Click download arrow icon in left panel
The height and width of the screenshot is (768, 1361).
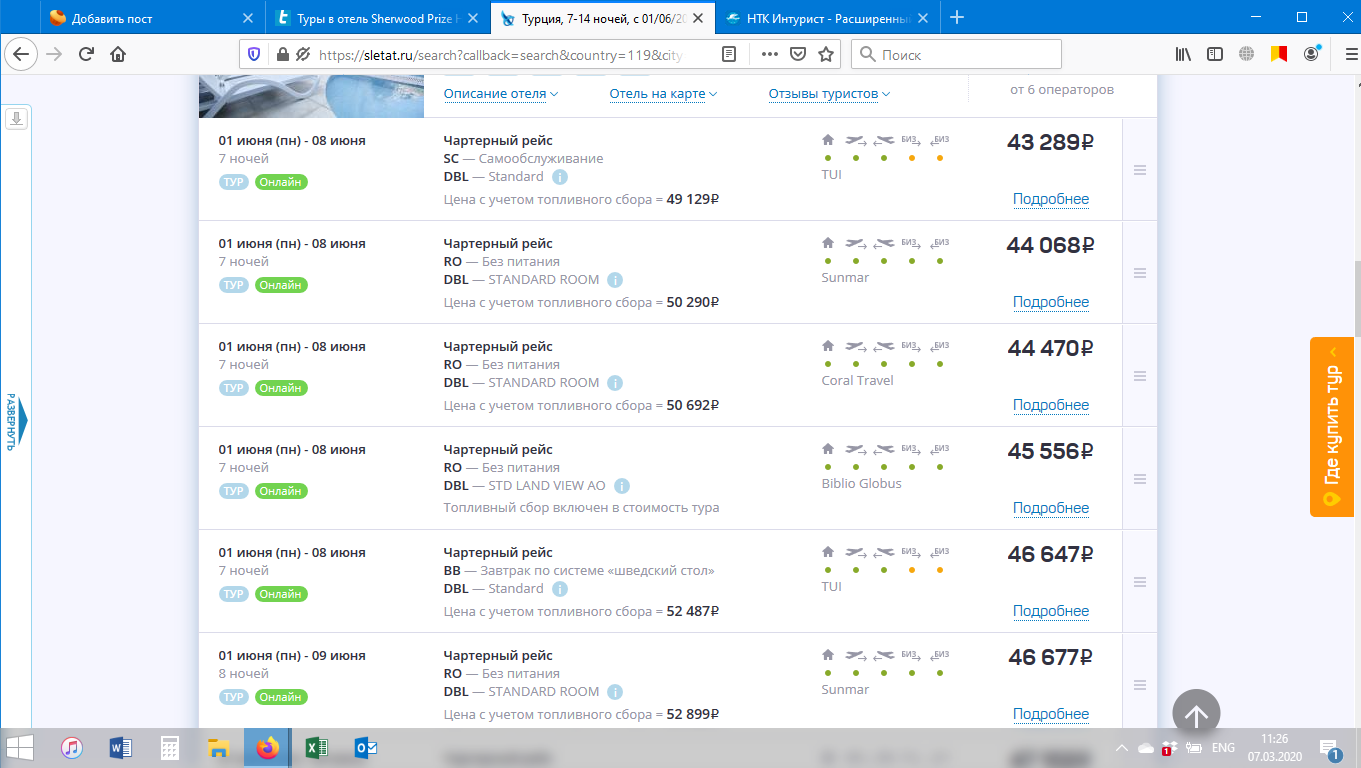[16, 119]
